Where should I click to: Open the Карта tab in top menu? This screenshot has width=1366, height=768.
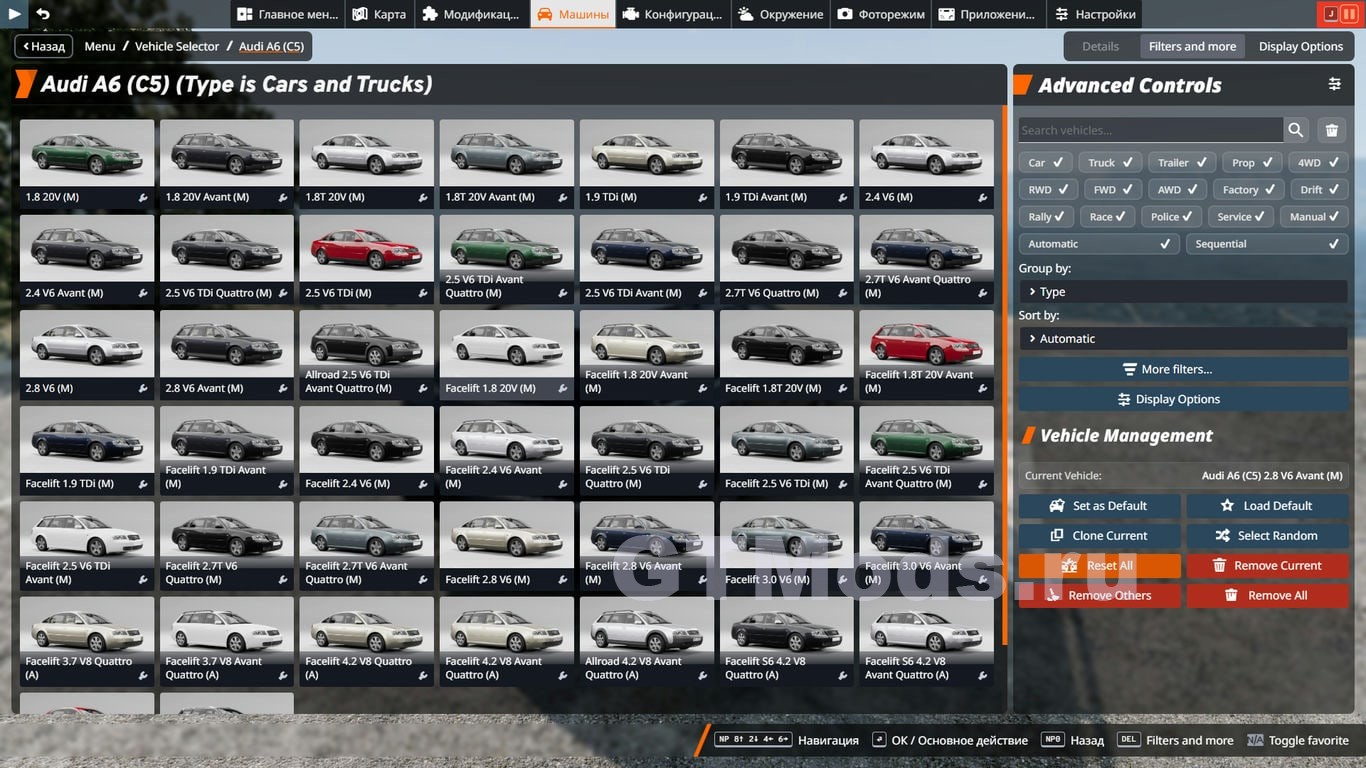(x=380, y=14)
